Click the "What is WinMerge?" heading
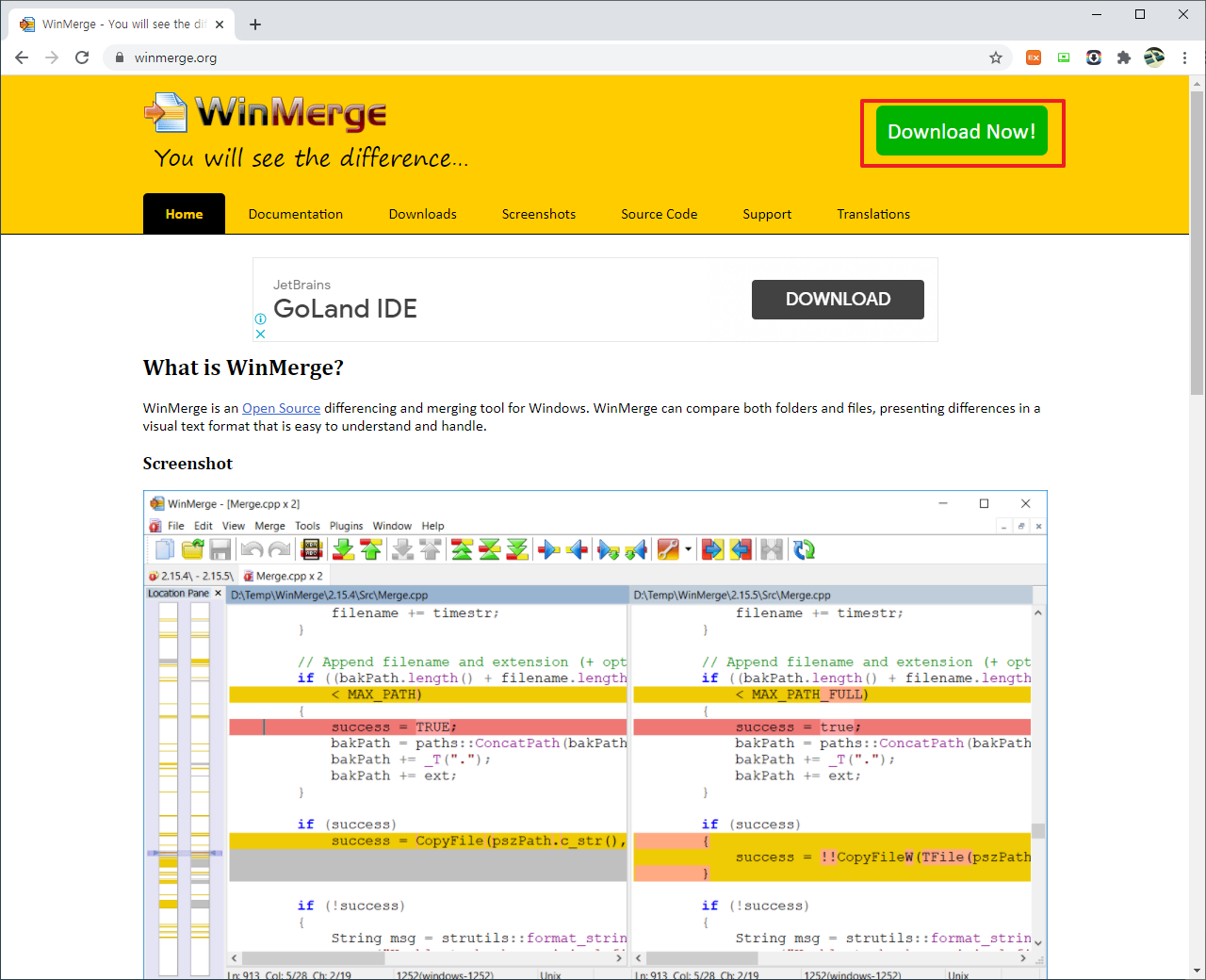Screen dimensions: 1206x980 243,367
